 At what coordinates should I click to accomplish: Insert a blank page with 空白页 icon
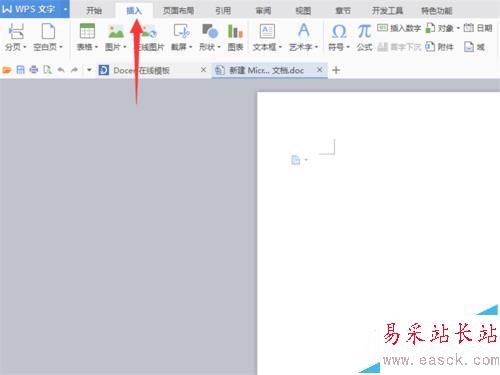(x=48, y=31)
